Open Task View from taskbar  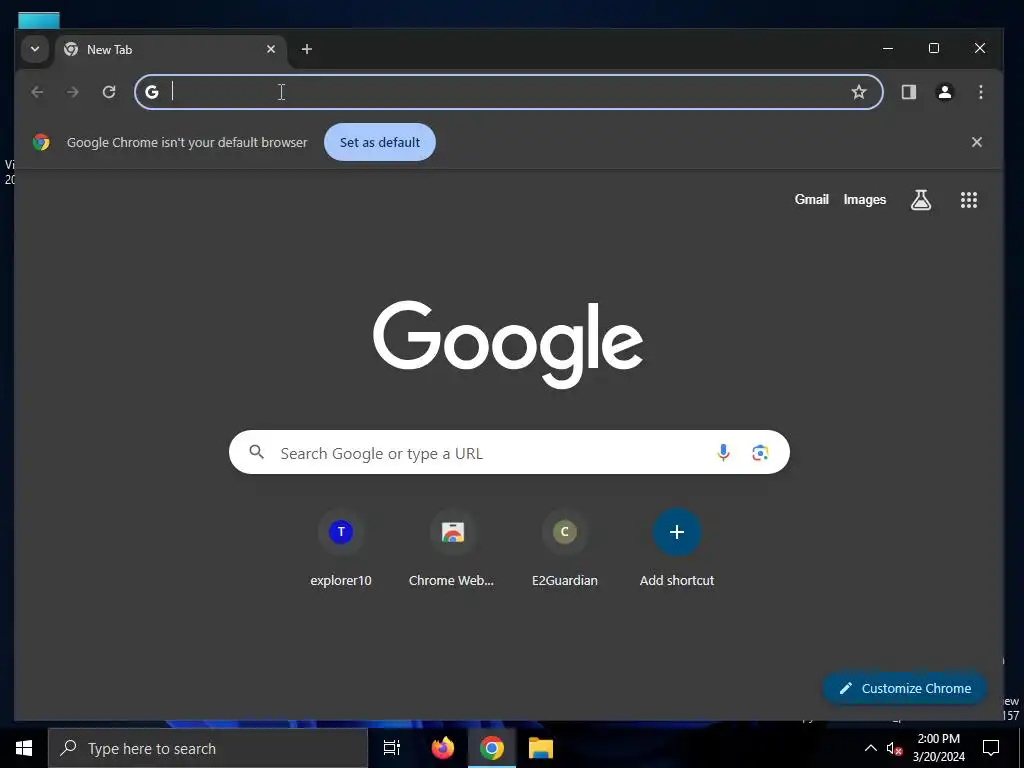[392, 748]
